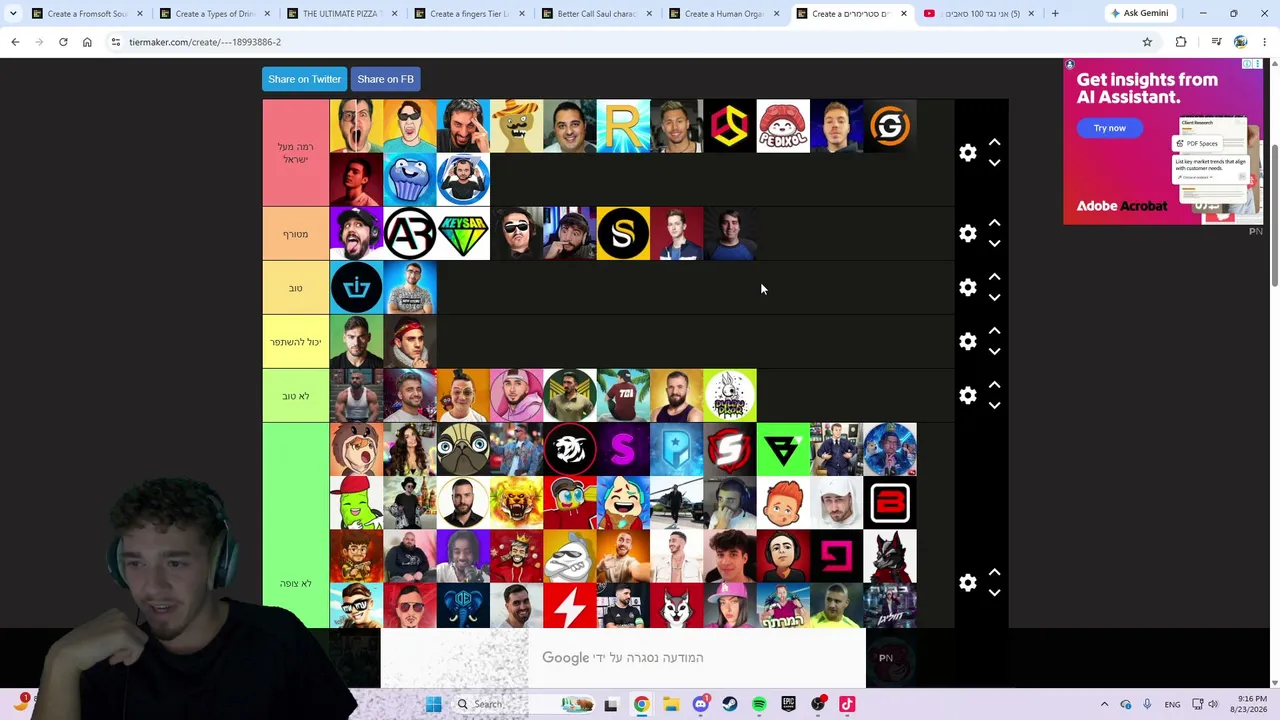Switch to the Create a Human Organs tab
The width and height of the screenshot is (1280, 720).
(x=724, y=14)
